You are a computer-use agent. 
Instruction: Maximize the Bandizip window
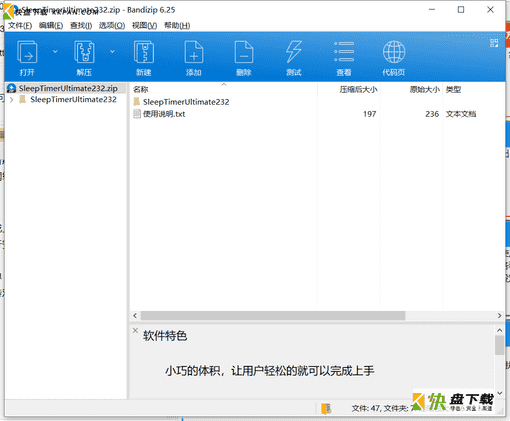click(461, 10)
